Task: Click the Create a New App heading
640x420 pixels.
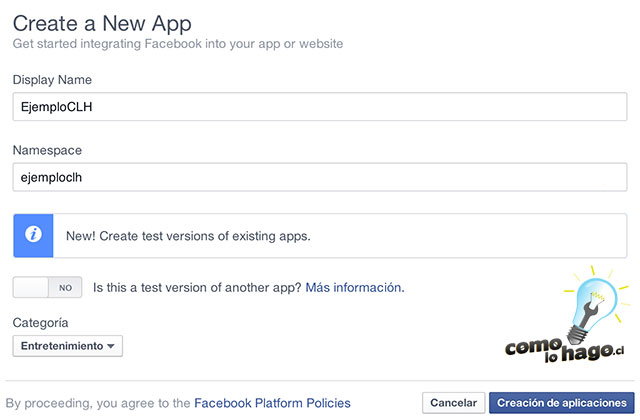Action: [x=102, y=24]
